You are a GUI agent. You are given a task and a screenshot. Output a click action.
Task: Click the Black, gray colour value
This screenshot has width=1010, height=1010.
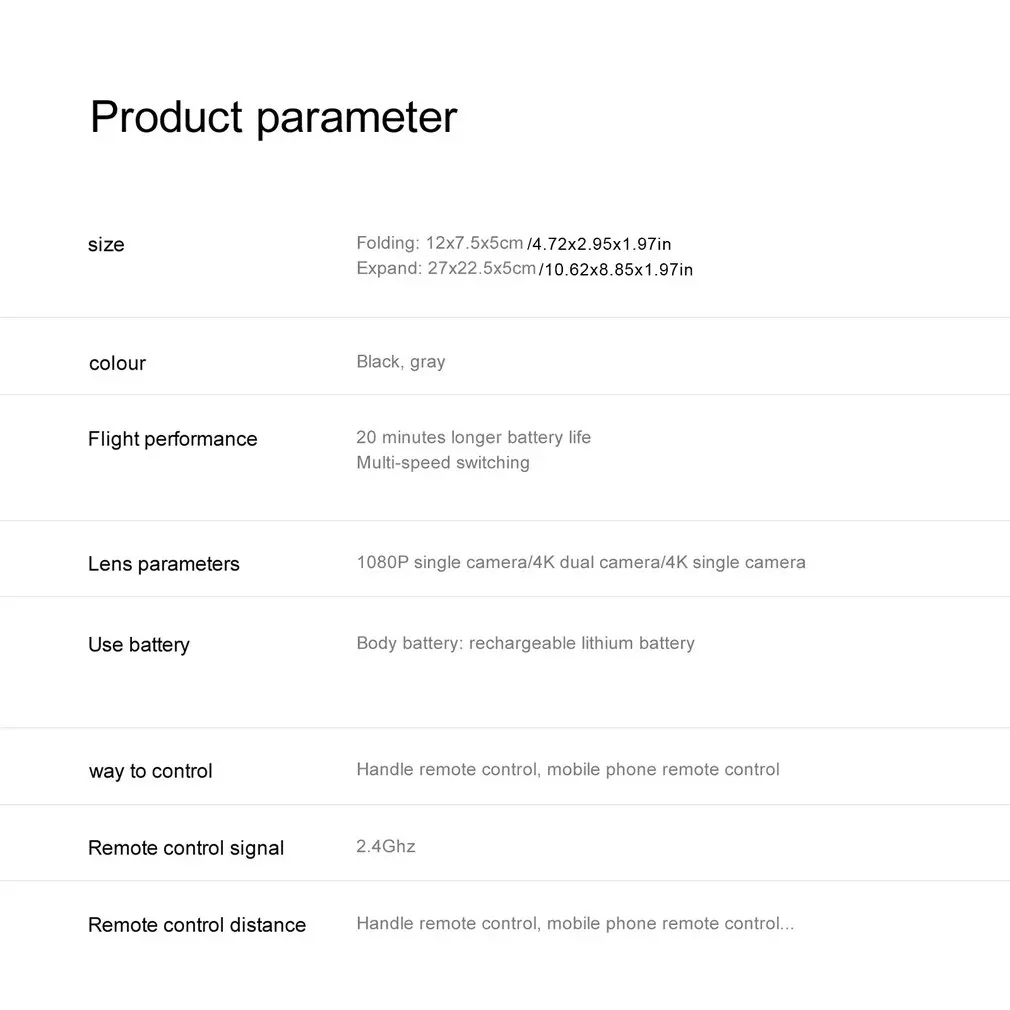coord(401,362)
